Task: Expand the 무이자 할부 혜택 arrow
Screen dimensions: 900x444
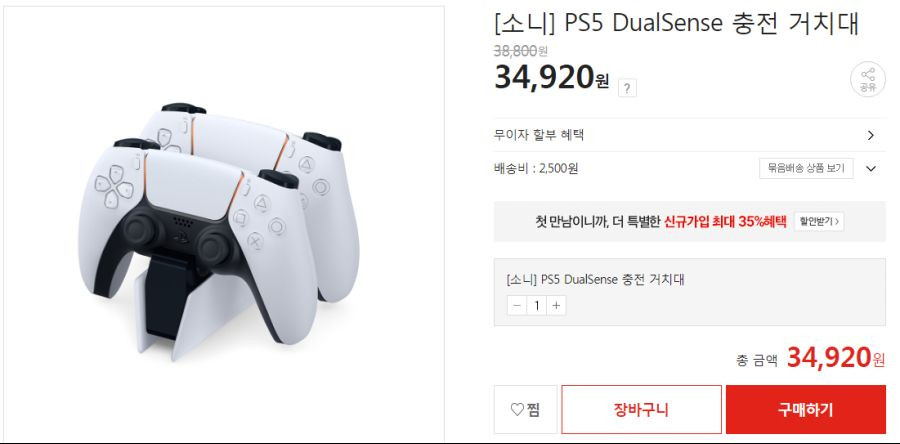Action: (871, 135)
